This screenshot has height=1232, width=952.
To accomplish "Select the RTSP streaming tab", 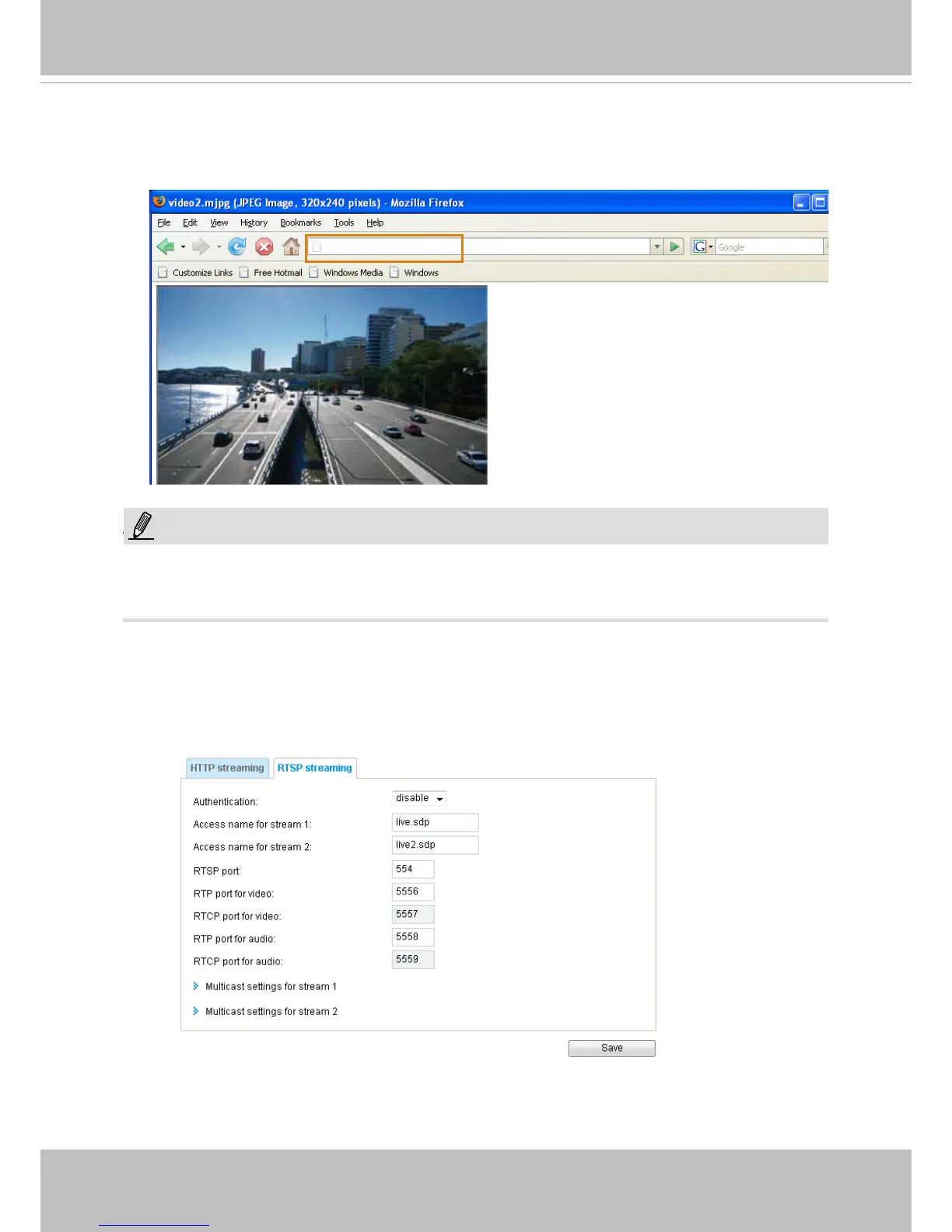I will [x=315, y=768].
